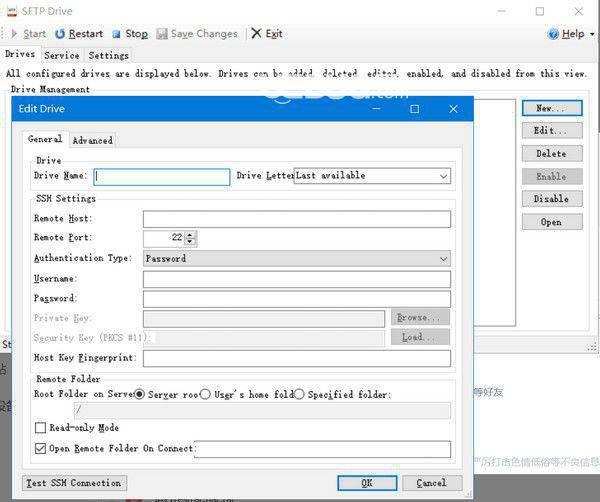This screenshot has width=600, height=502.
Task: Select the General tab in Edit Drive
Action: [45, 139]
